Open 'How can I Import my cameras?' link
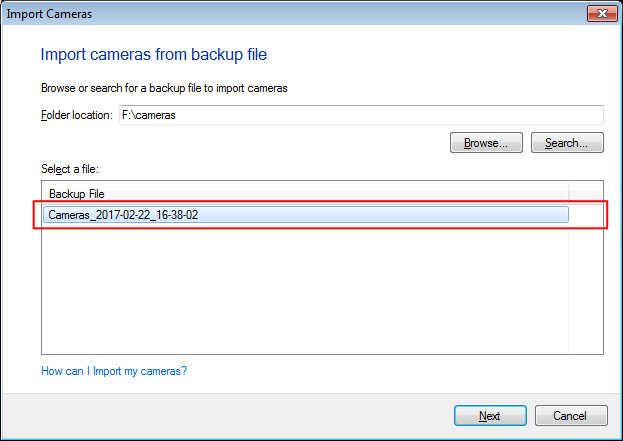Screen dimensions: 623x441 click(x=114, y=371)
